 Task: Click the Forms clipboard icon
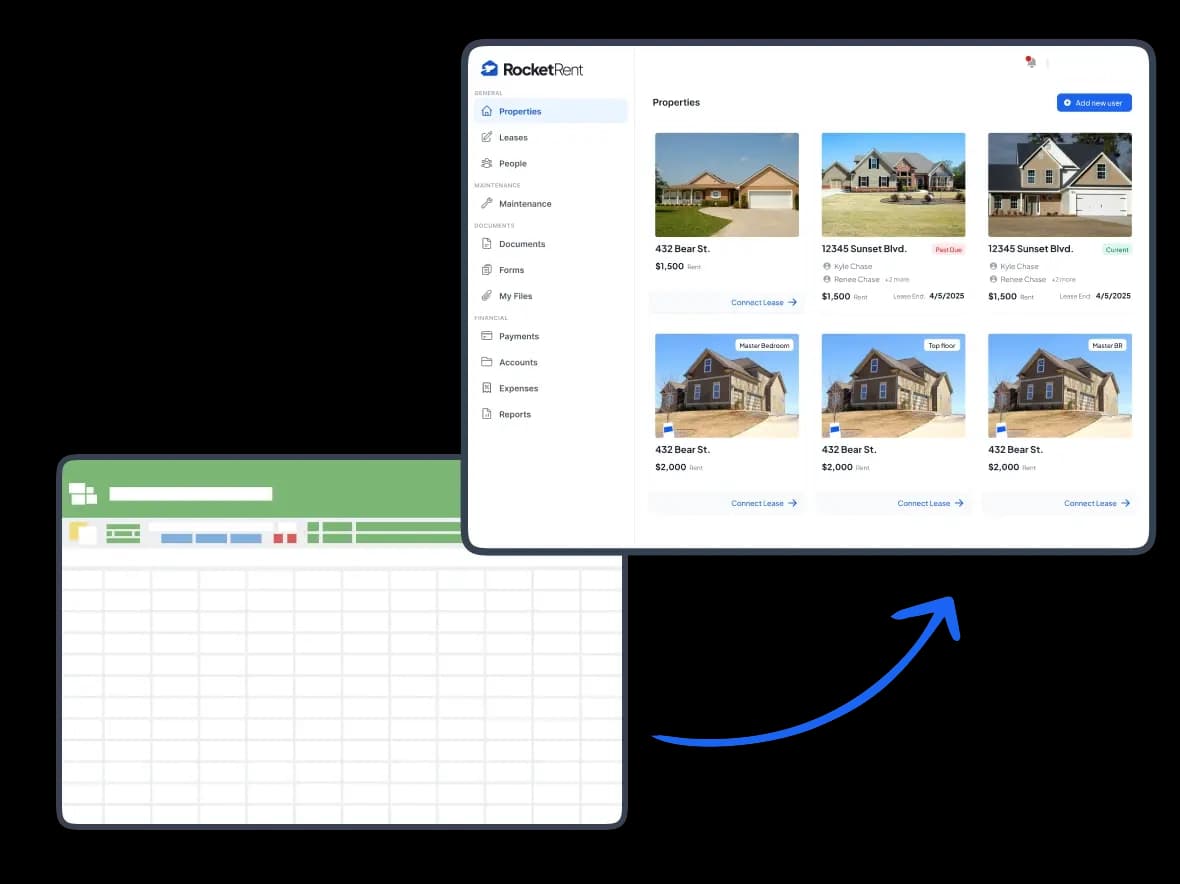coord(487,269)
